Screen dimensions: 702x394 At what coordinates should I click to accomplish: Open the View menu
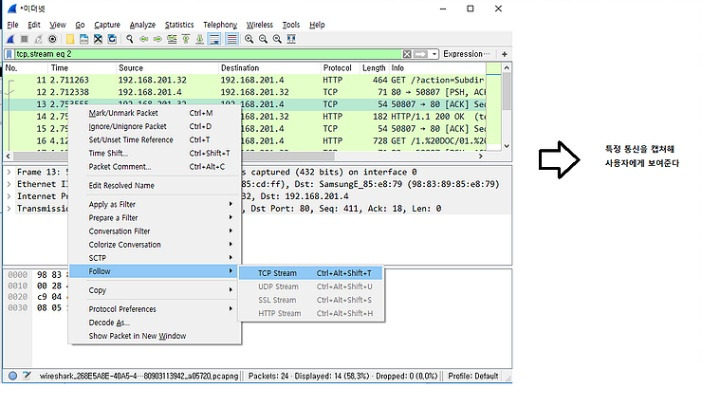57,25
